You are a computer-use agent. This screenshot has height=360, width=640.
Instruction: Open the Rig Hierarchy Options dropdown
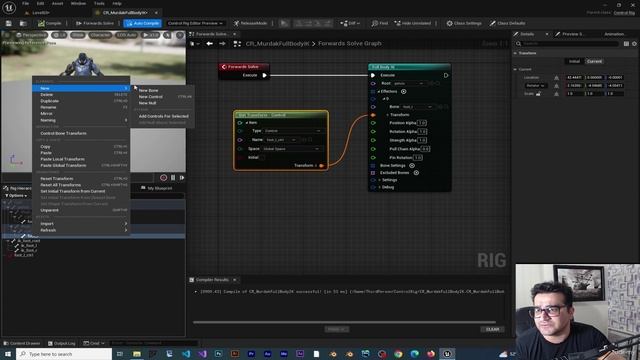(16, 196)
